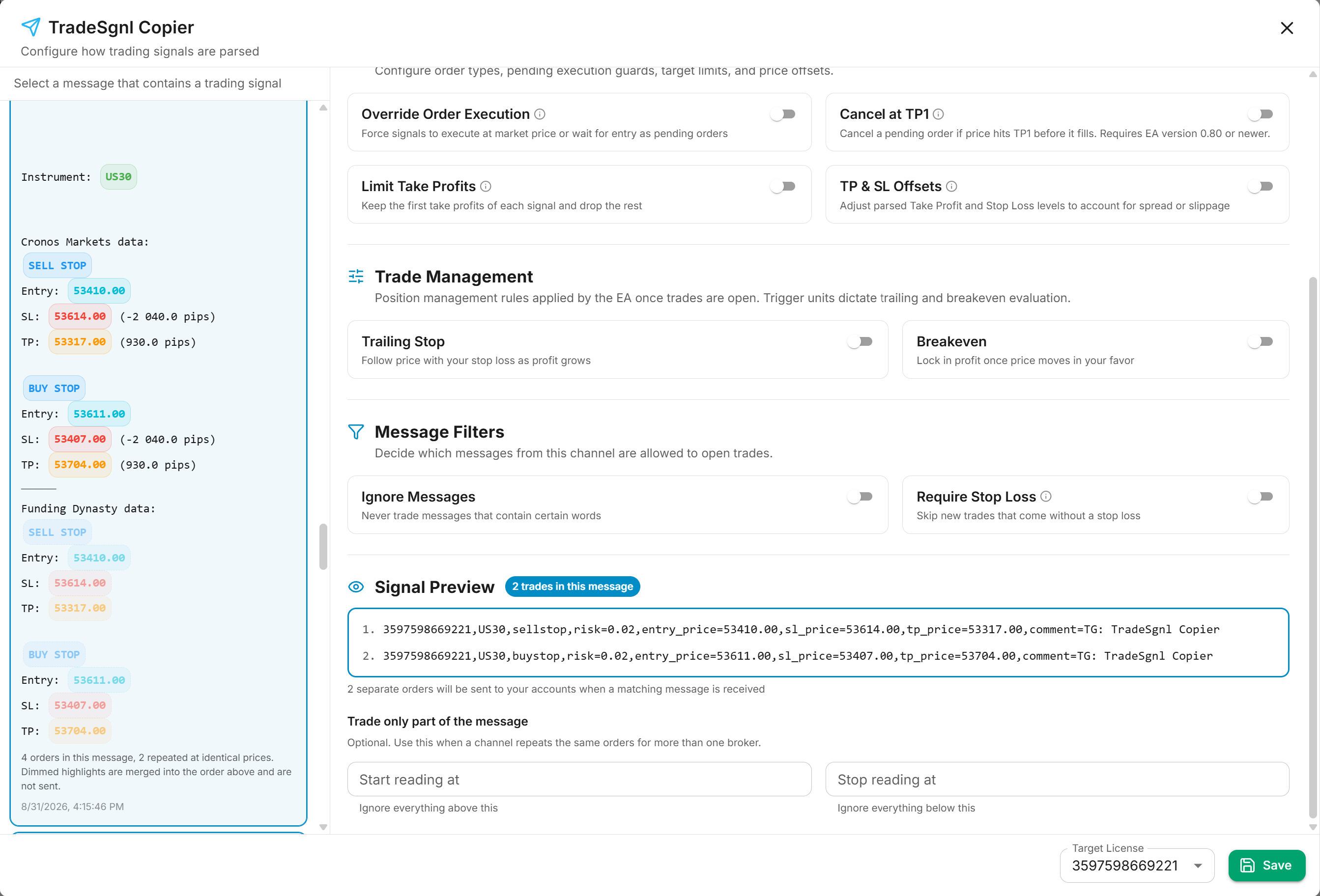Screen dimensions: 1320x896
Task: Enable the Trailing Stop toggle
Action: pyautogui.click(x=860, y=341)
